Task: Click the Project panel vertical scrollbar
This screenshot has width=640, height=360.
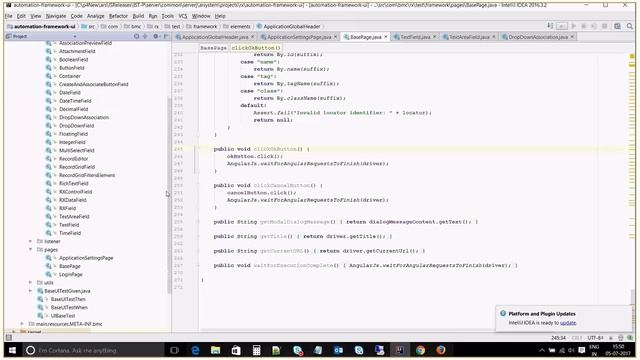Action: (x=169, y=195)
